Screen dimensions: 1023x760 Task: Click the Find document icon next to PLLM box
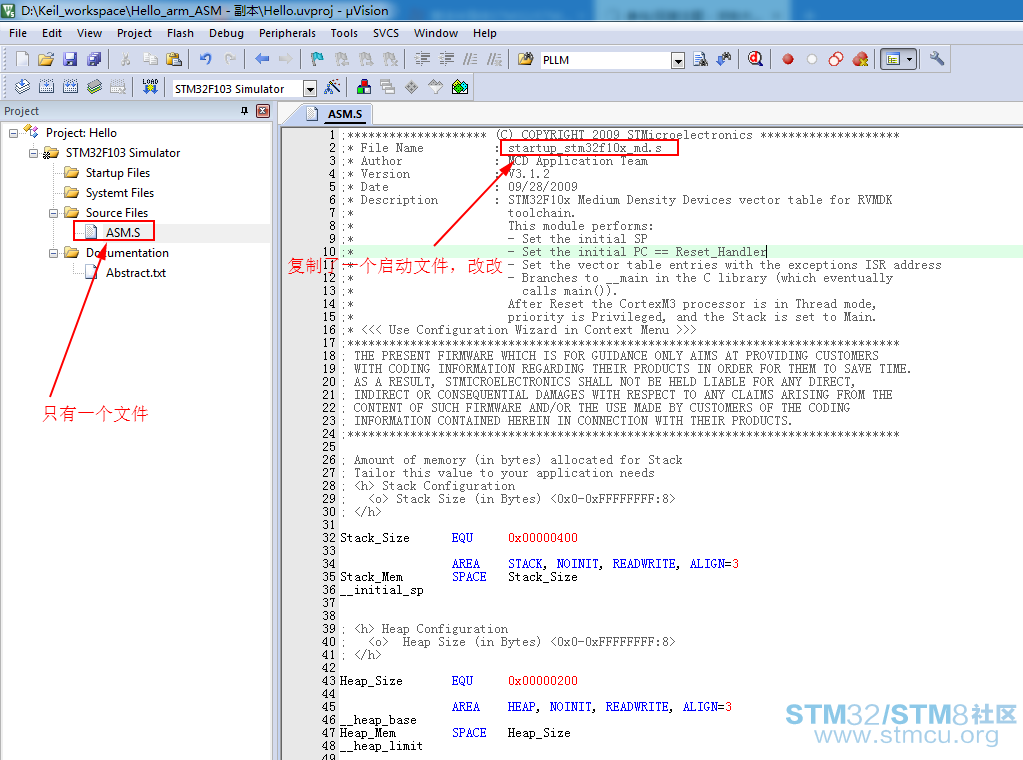(700, 59)
